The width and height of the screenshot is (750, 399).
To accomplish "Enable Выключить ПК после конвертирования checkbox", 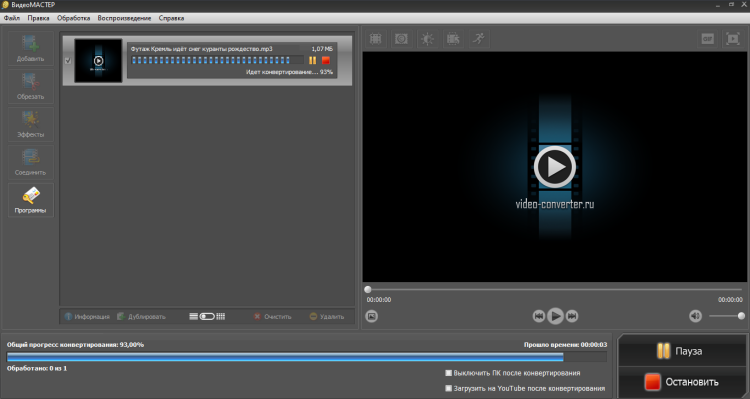I will (449, 373).
